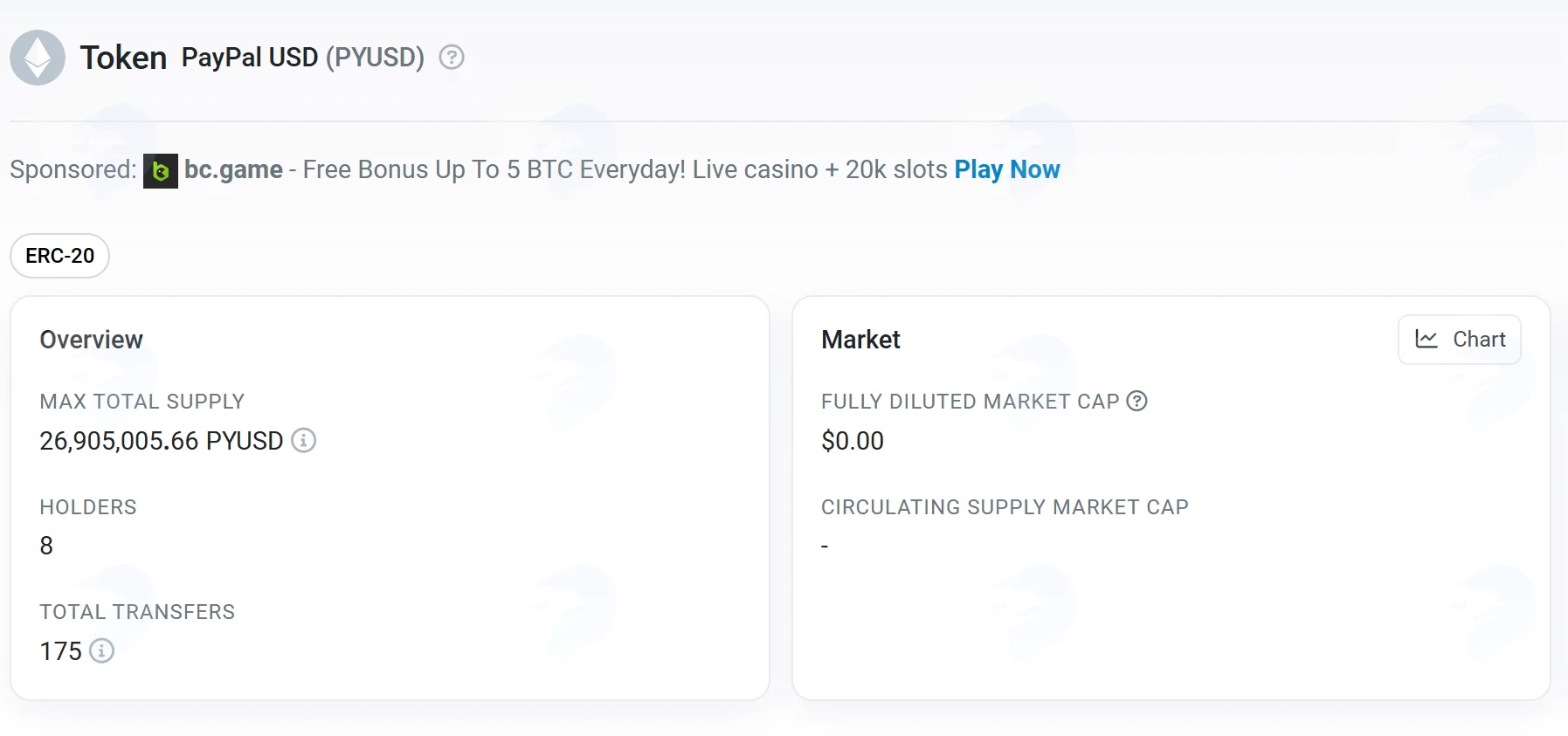Image resolution: width=1568 pixels, height=736 pixels.
Task: Click the PayPal USD (PYUSD) token name
Action: [x=303, y=58]
